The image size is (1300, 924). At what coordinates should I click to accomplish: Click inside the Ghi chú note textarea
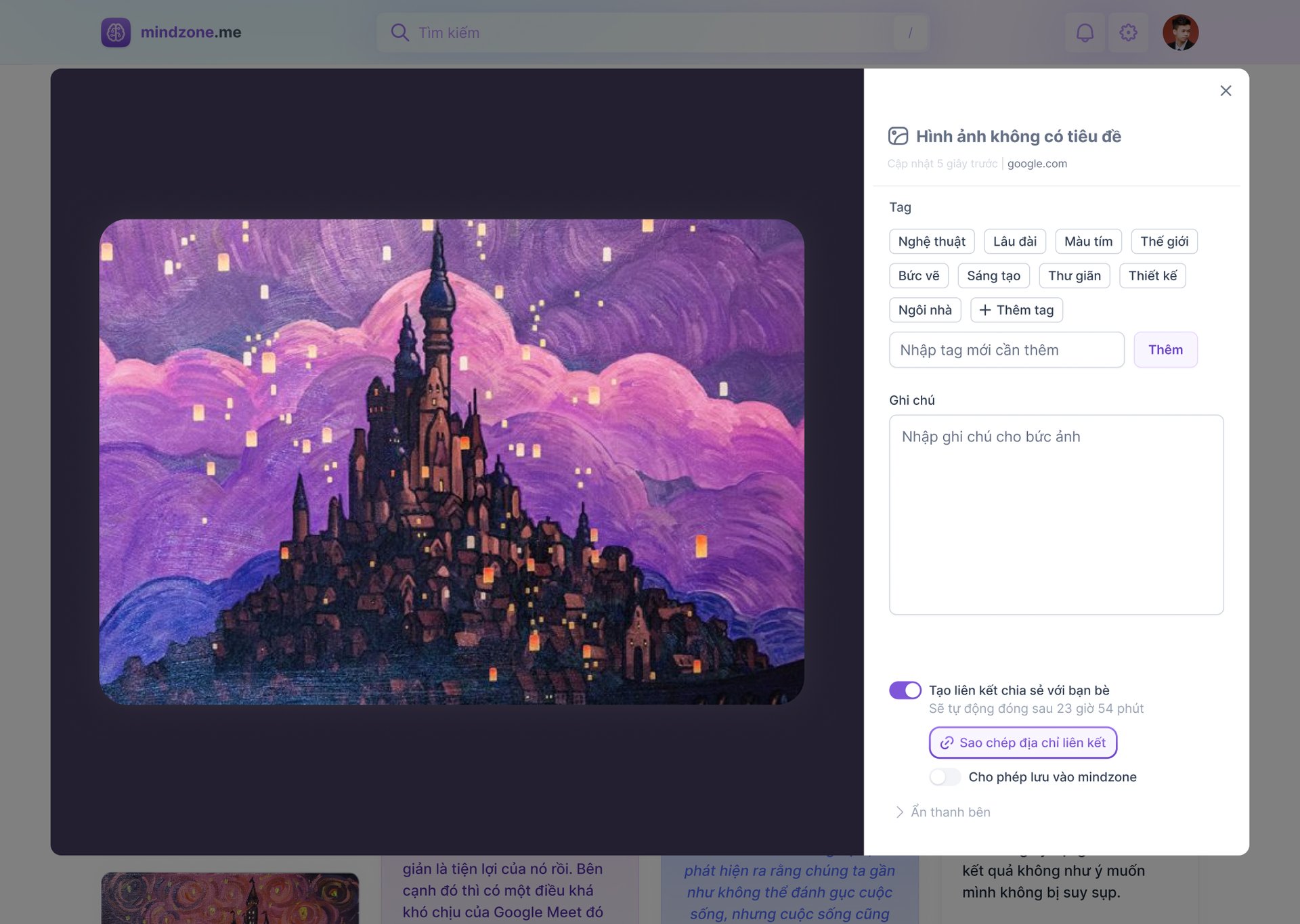click(x=1056, y=515)
